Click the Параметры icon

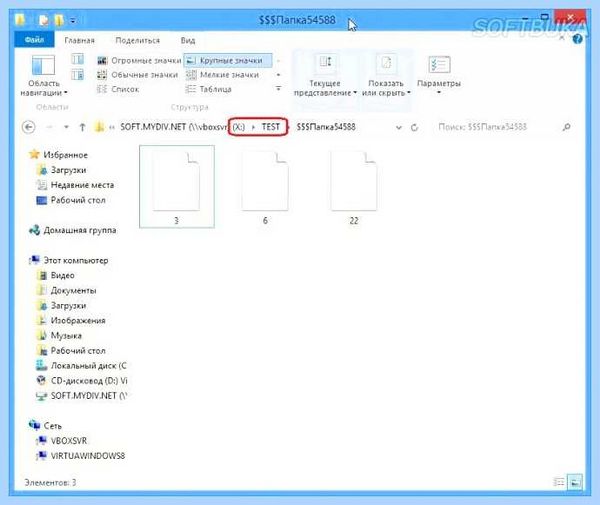click(x=439, y=65)
